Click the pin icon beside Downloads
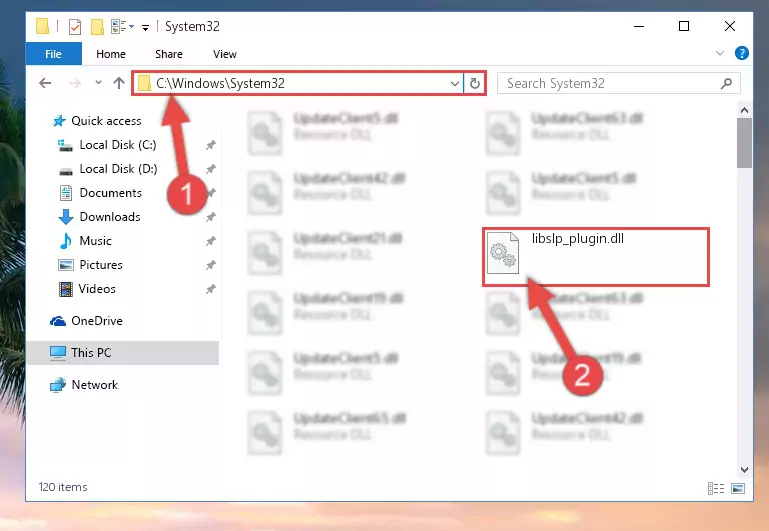The image size is (769, 531). (210, 217)
